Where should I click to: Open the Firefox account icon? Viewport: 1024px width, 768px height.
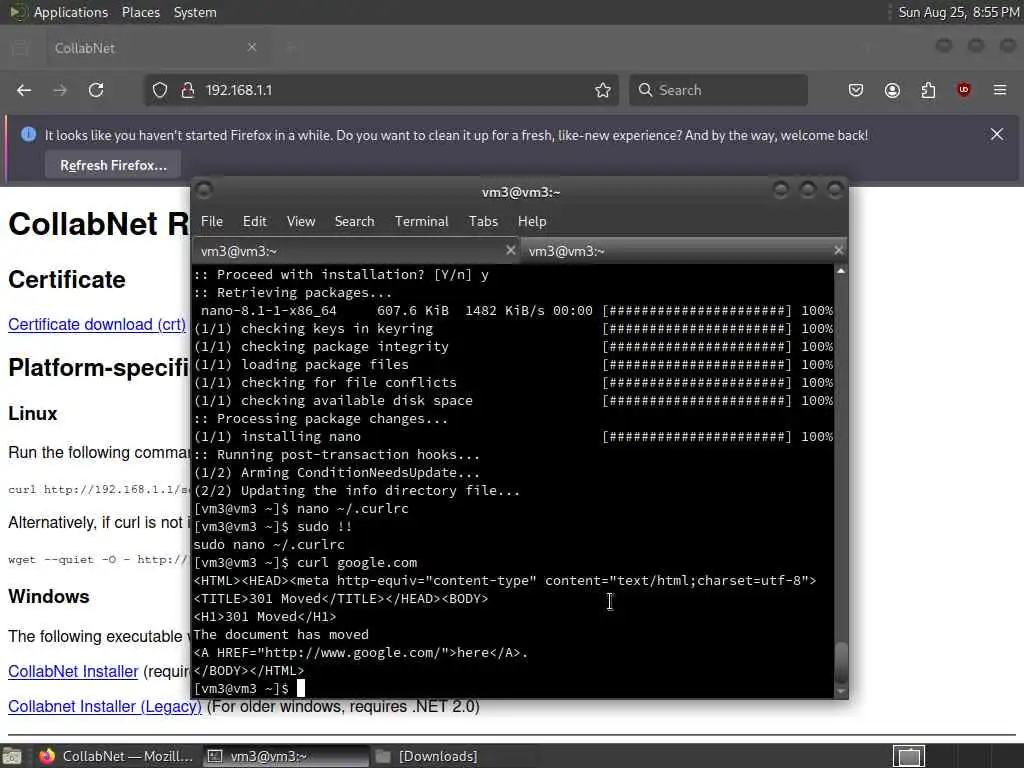(892, 90)
